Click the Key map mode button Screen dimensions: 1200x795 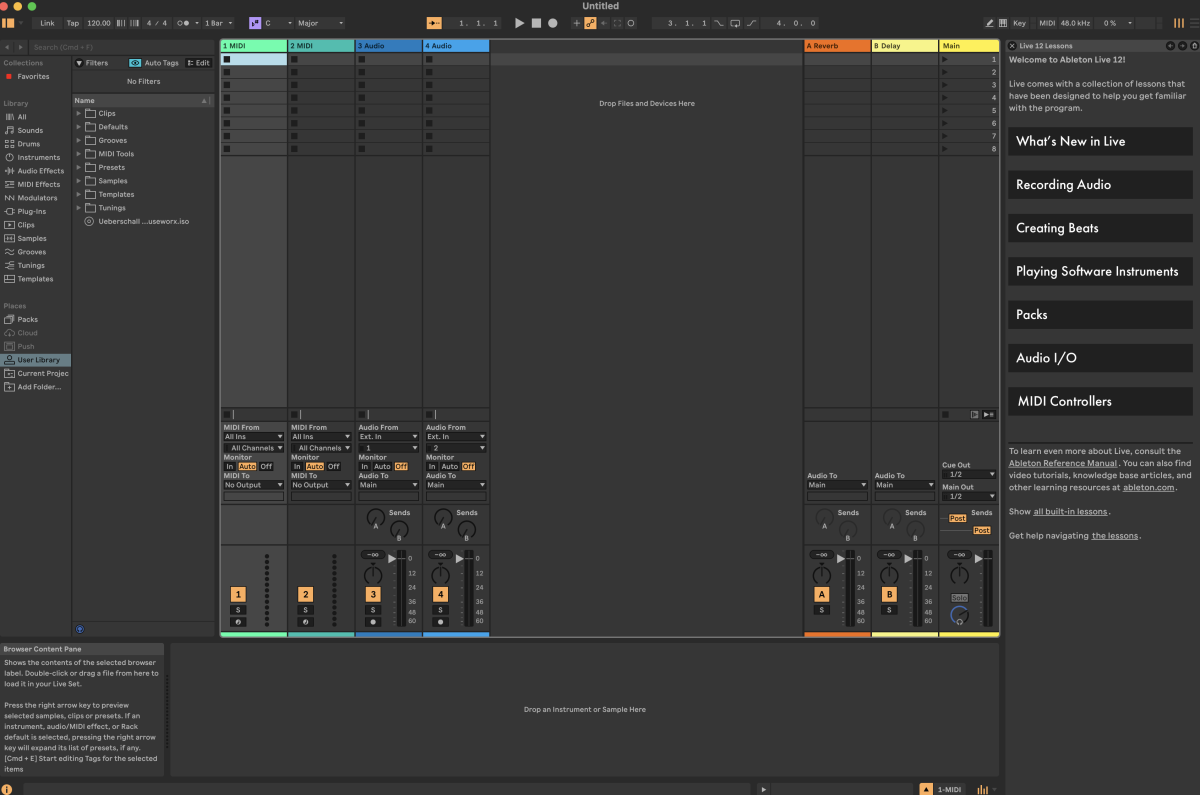(1020, 22)
